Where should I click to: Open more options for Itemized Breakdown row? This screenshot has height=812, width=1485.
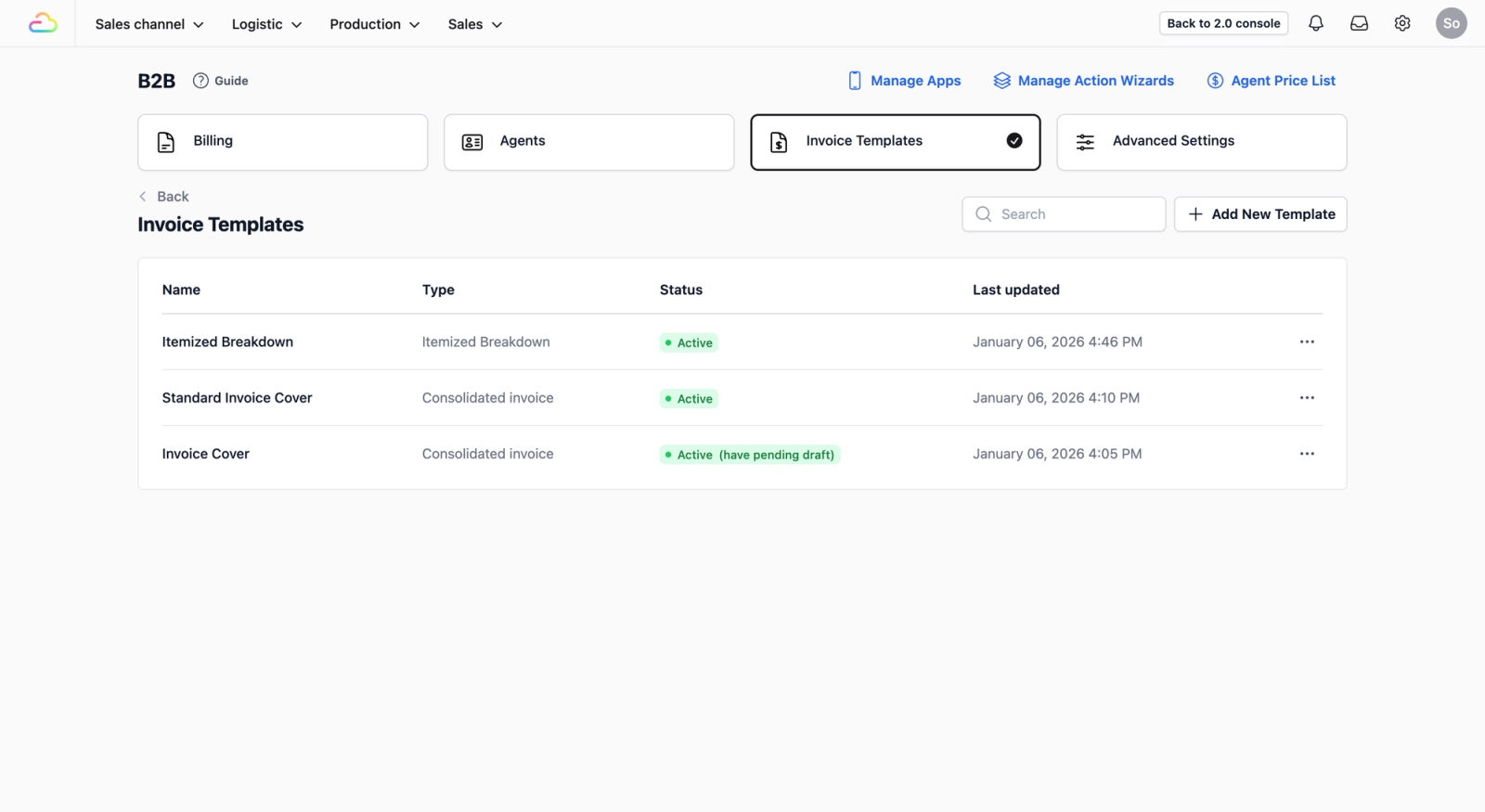[1307, 342]
